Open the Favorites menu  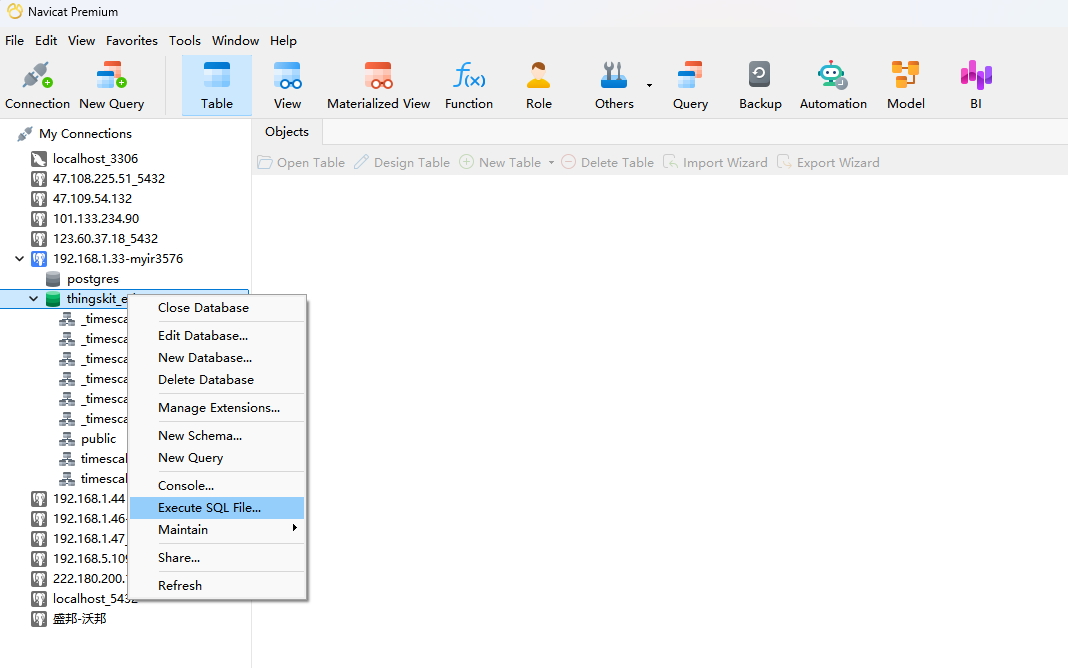(131, 41)
